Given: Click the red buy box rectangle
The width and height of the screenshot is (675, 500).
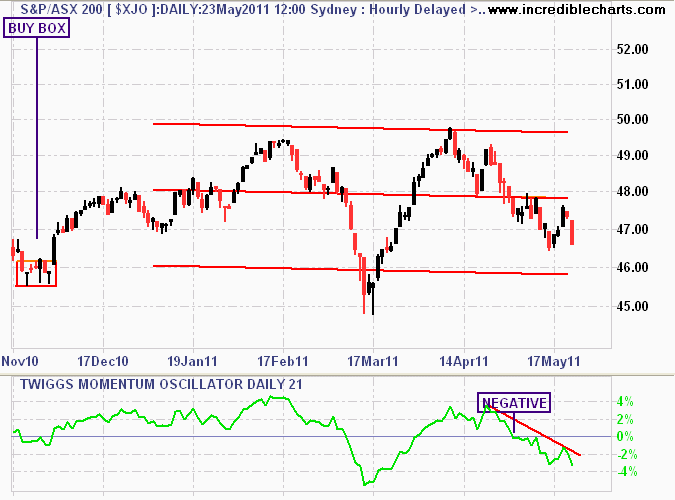Looking at the screenshot, I should coord(36,273).
